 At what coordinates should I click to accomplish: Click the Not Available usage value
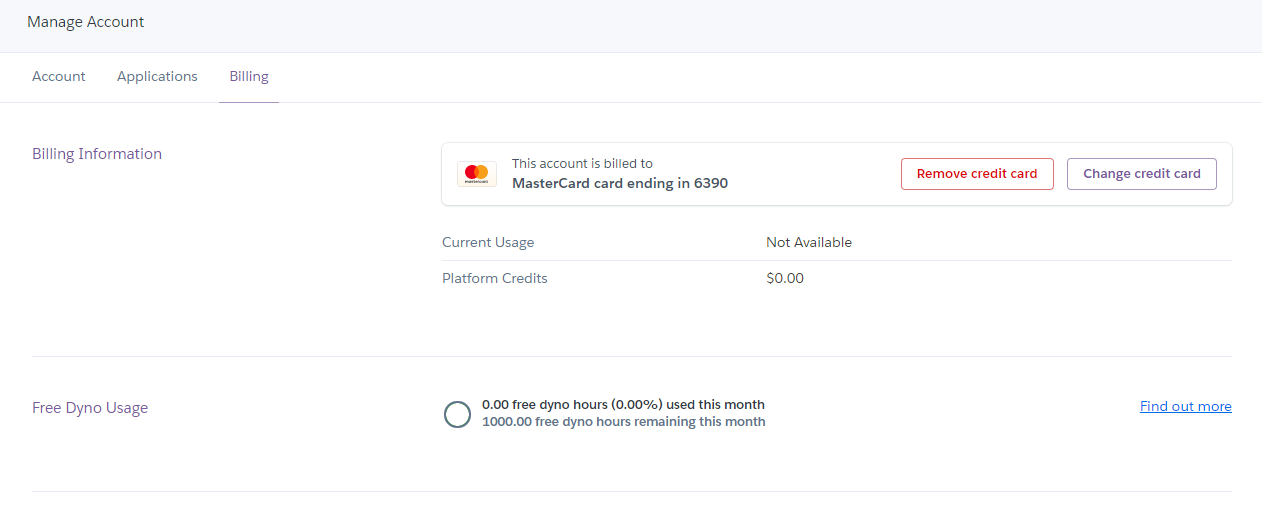click(x=809, y=242)
